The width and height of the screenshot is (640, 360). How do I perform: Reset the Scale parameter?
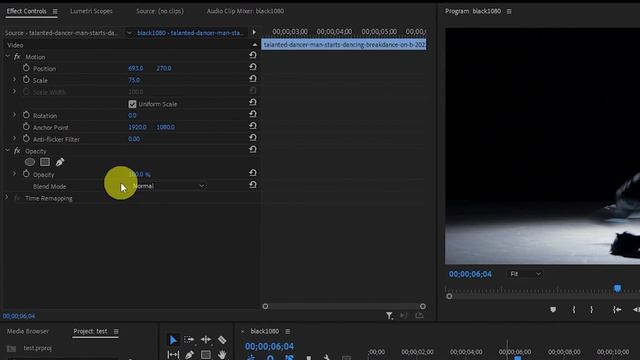click(253, 78)
